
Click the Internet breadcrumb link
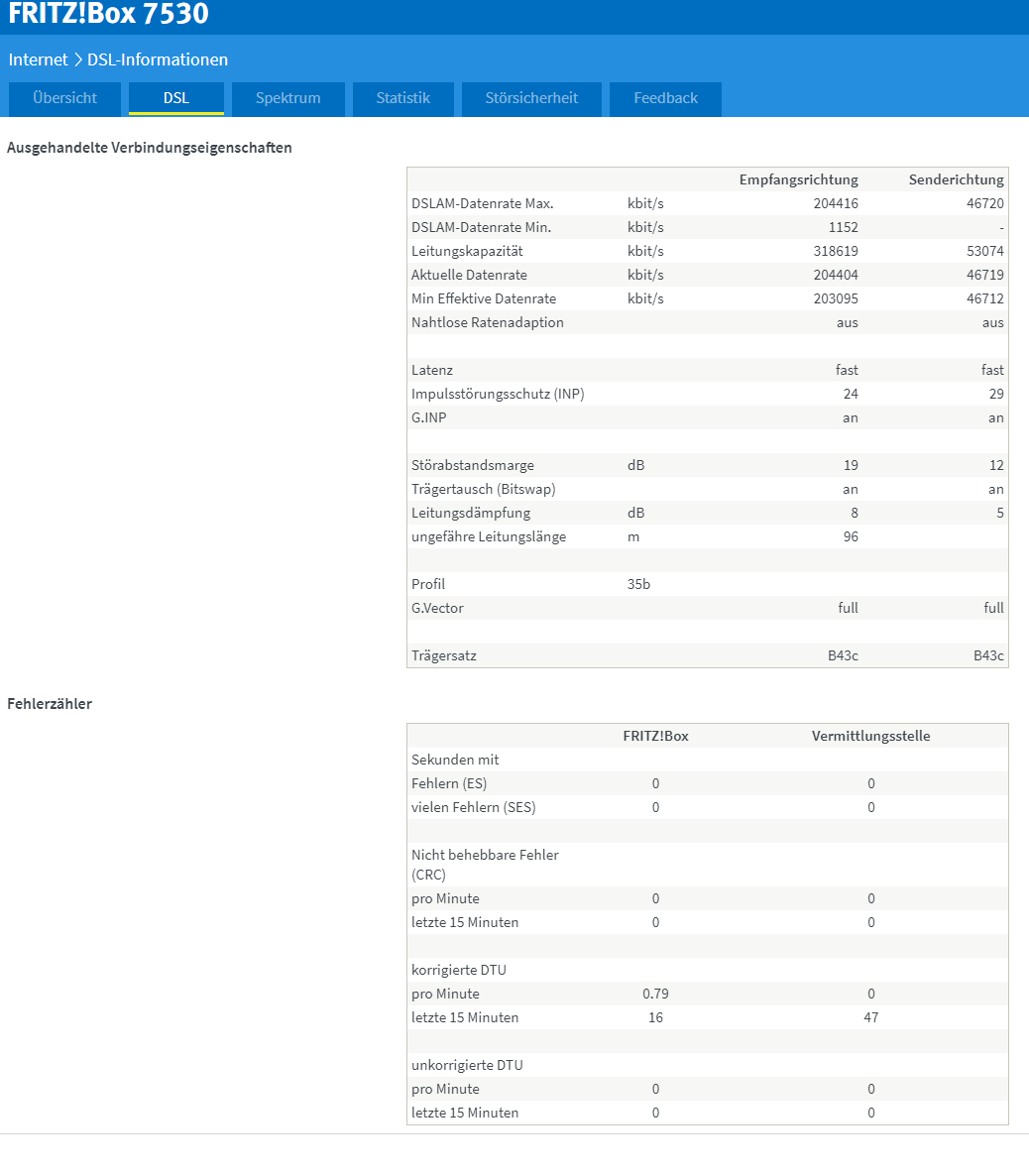pyautogui.click(x=39, y=60)
